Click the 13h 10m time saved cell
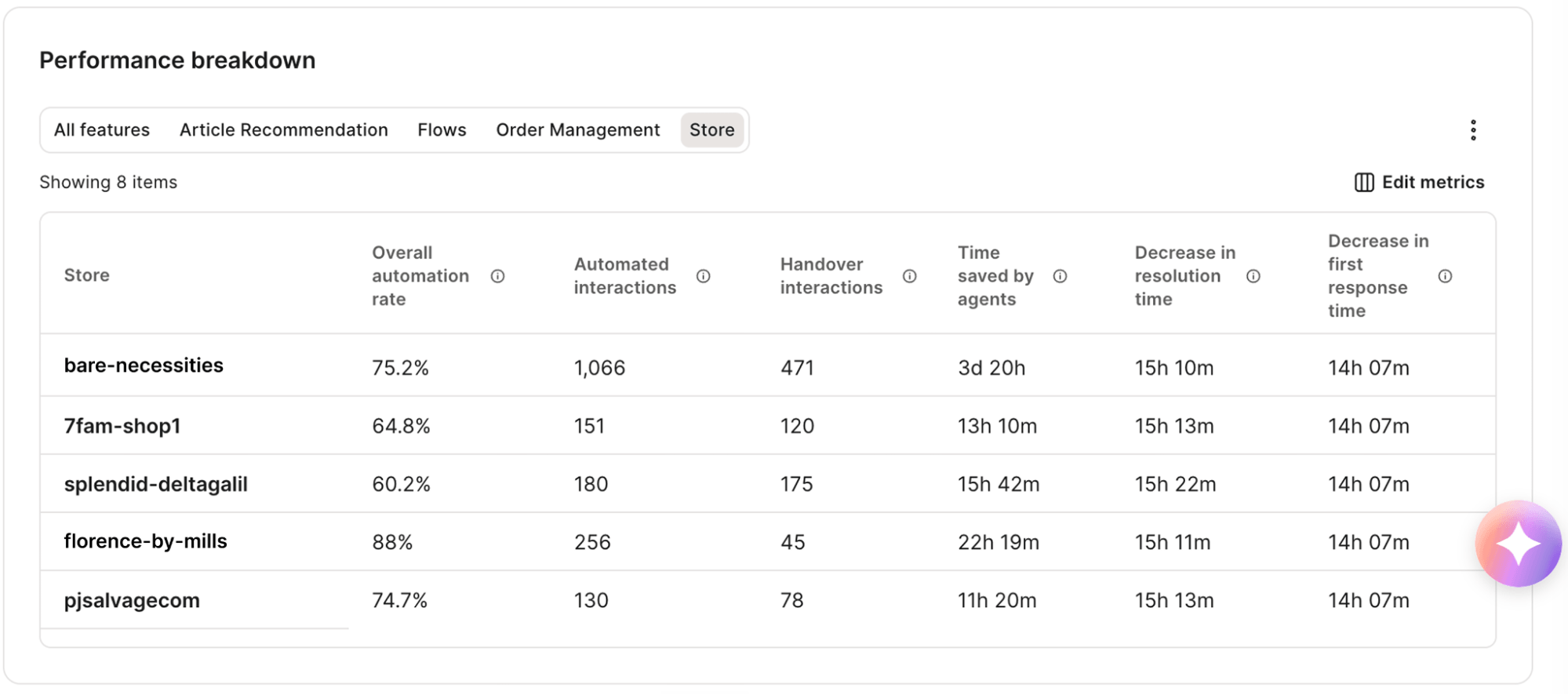 997,426
